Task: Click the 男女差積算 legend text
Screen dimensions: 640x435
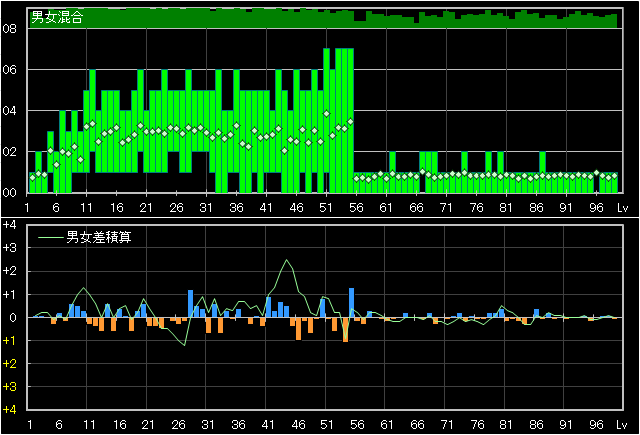Action: point(99,237)
